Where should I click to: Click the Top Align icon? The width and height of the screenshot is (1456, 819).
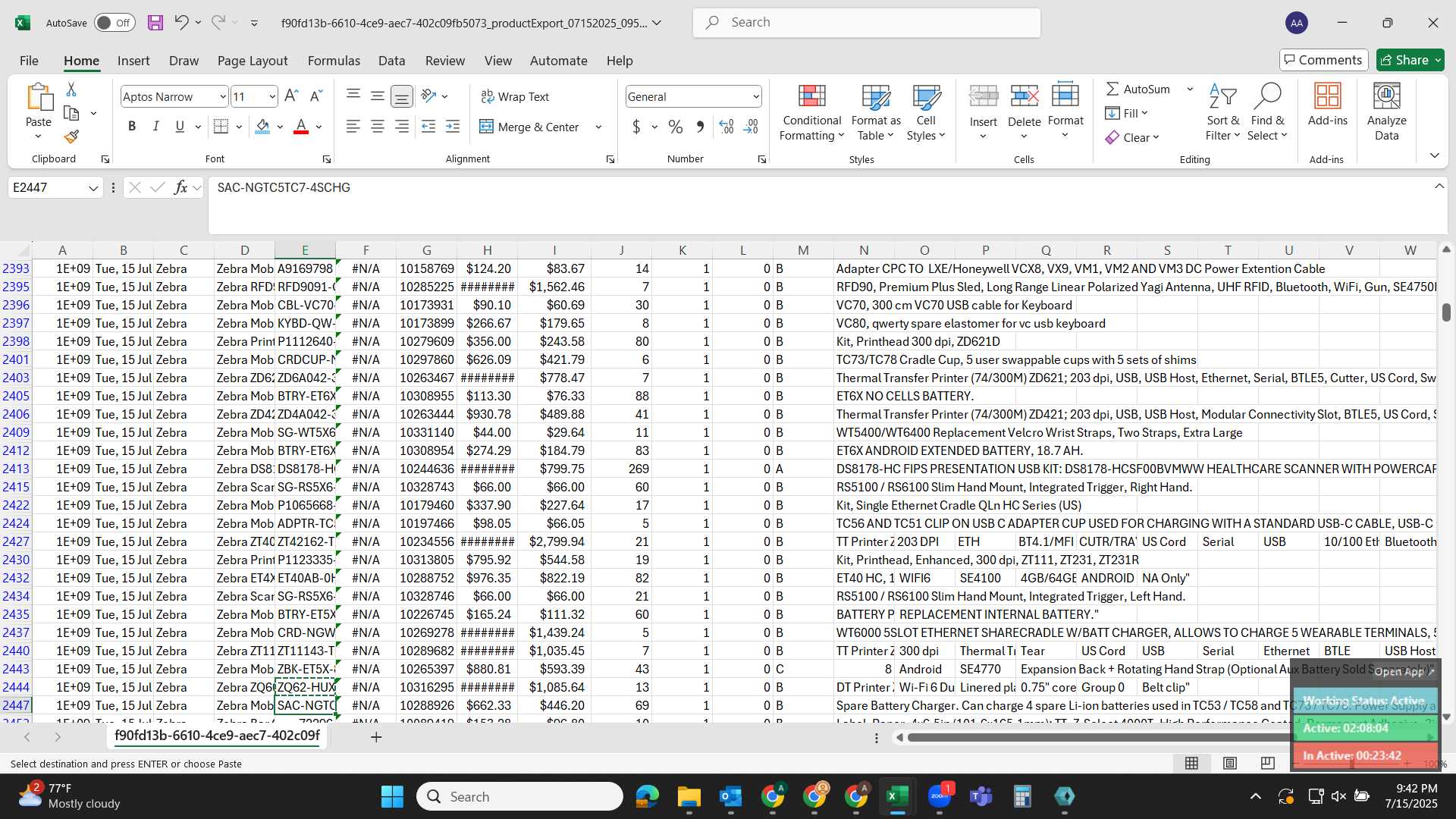click(x=353, y=96)
